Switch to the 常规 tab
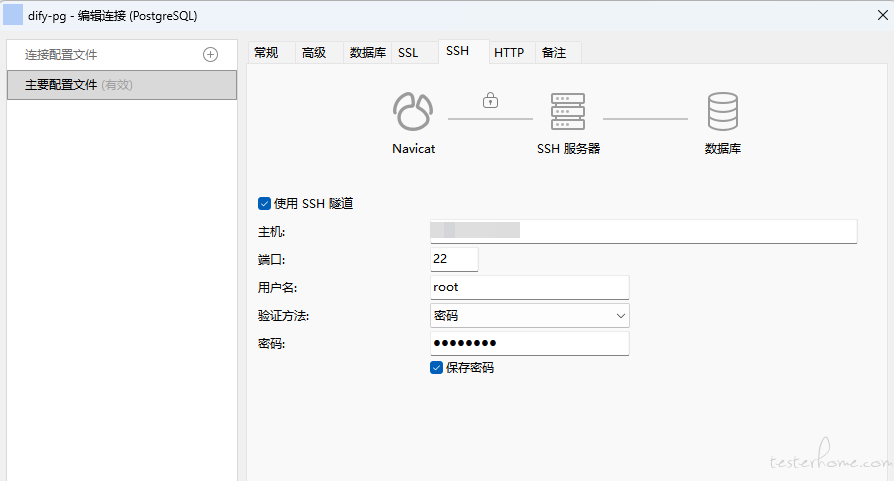 tap(266, 52)
